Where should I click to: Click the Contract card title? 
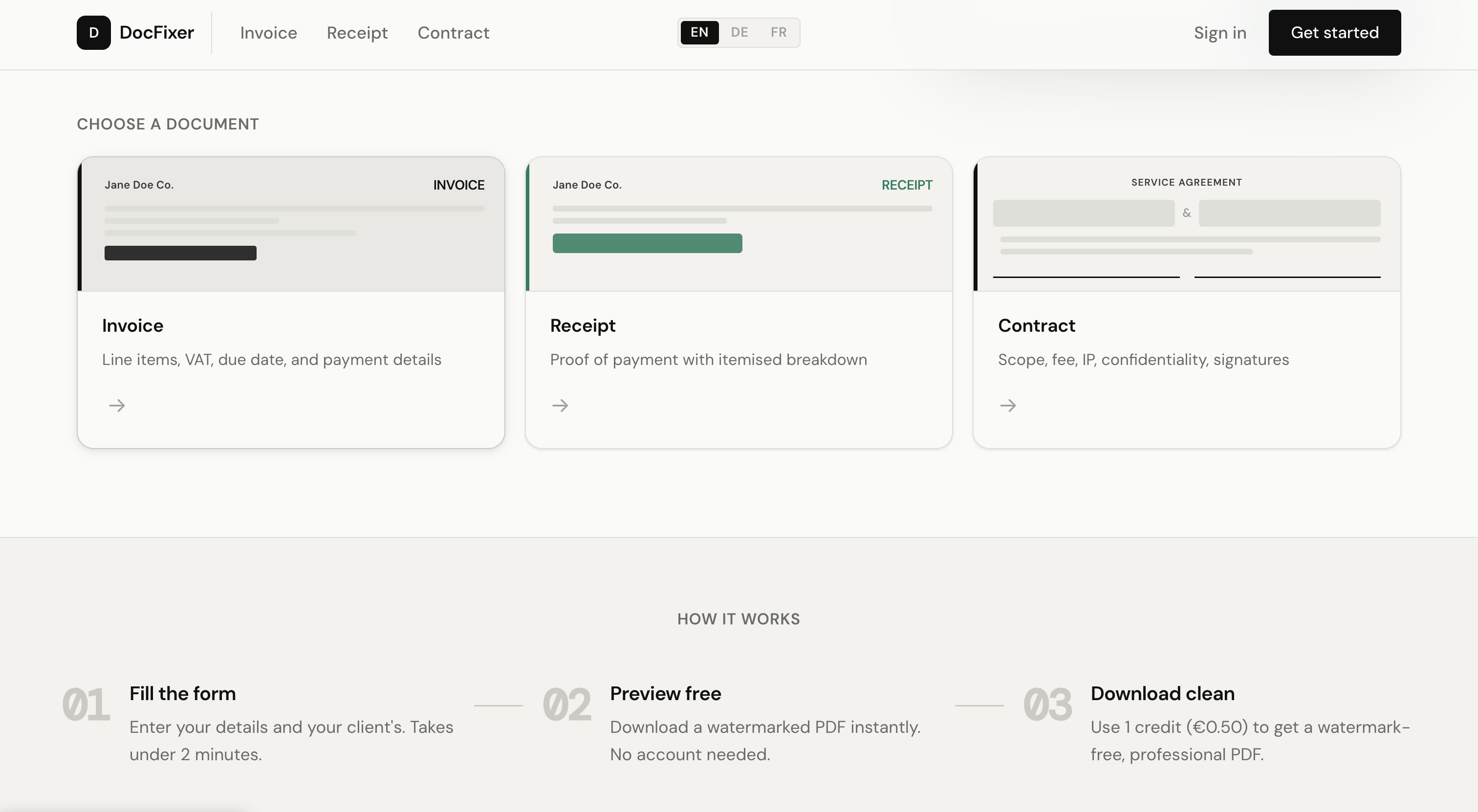point(1036,326)
